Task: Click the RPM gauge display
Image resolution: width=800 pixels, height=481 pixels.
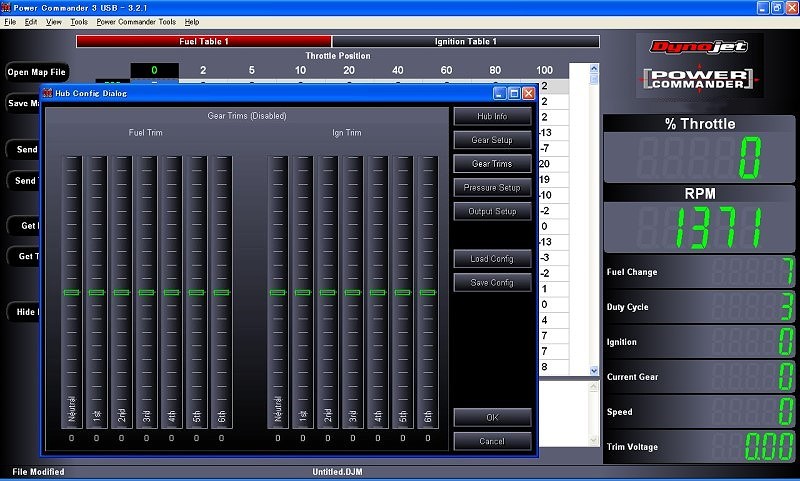Action: click(x=699, y=227)
